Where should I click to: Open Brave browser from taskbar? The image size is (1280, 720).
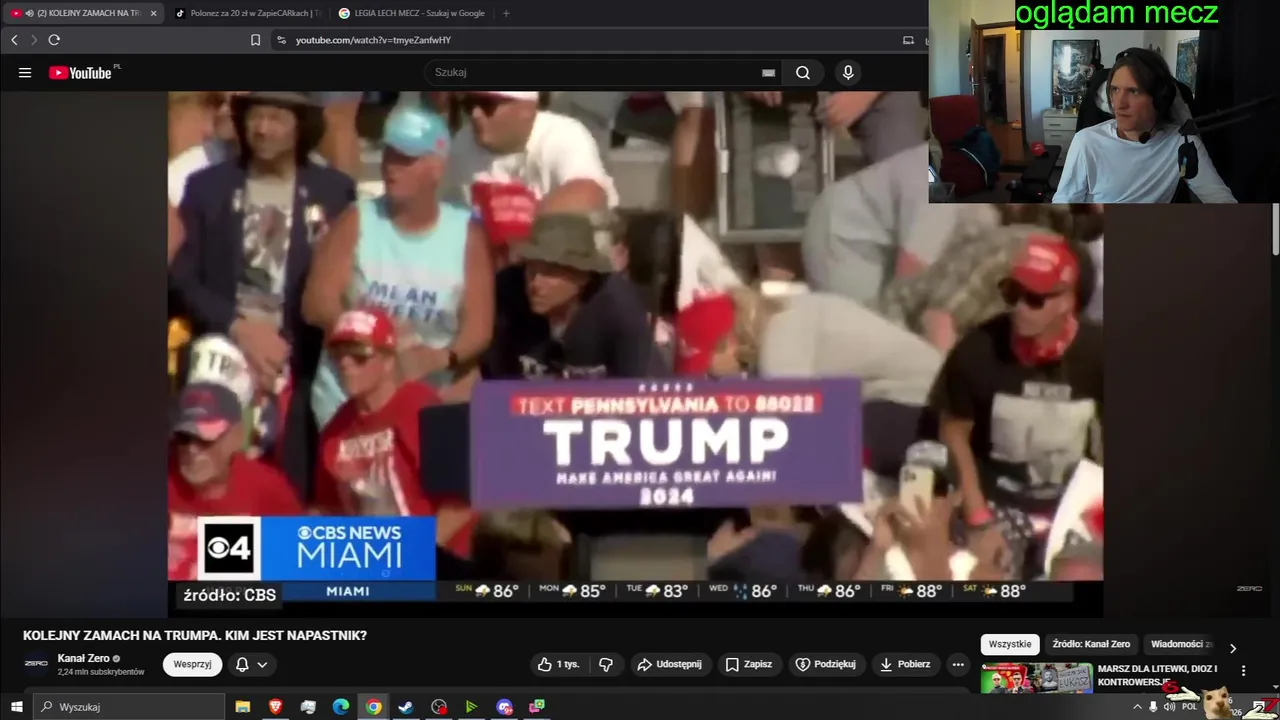point(275,707)
